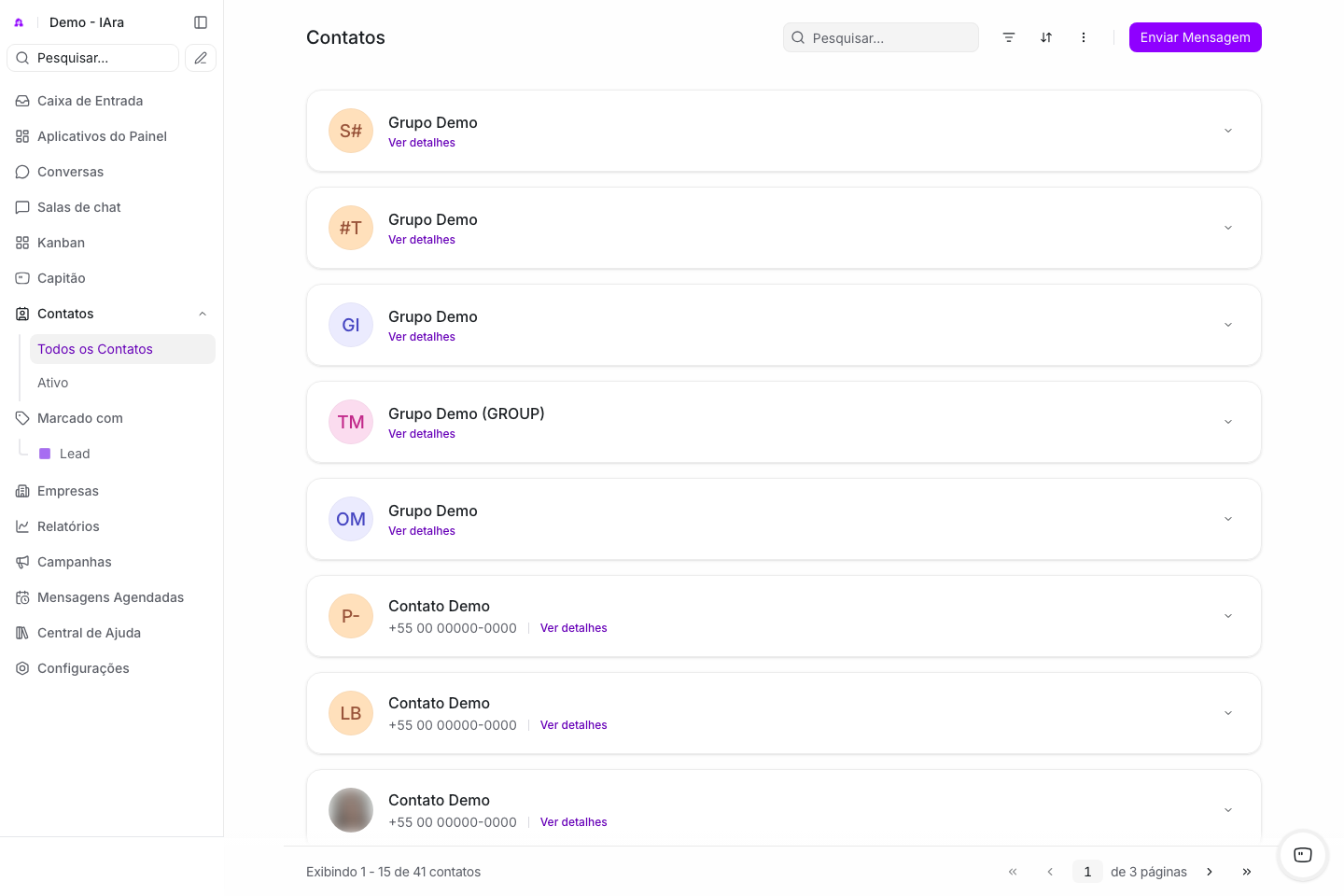Open the floating chat widget button

[1303, 855]
